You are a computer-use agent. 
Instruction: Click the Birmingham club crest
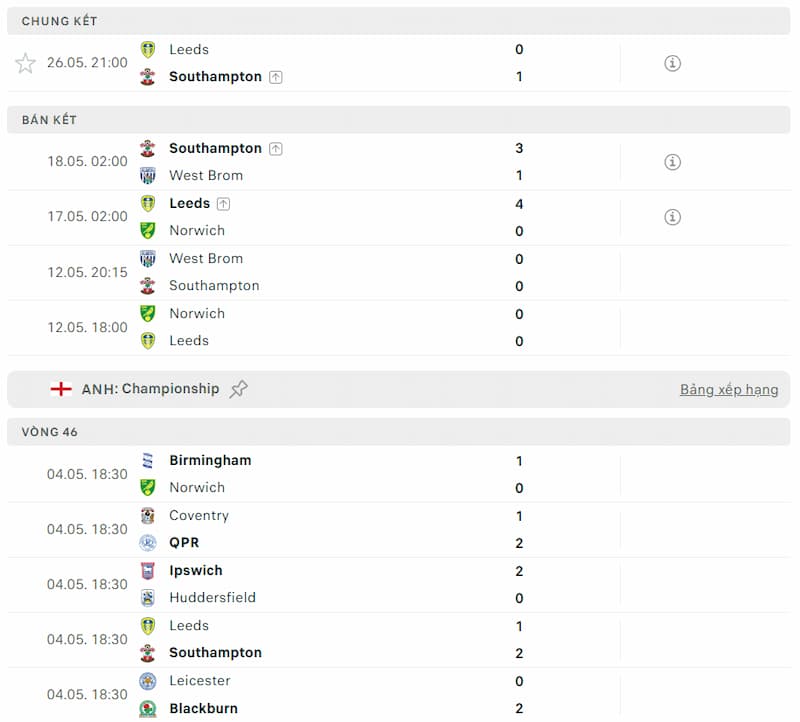pyautogui.click(x=148, y=461)
